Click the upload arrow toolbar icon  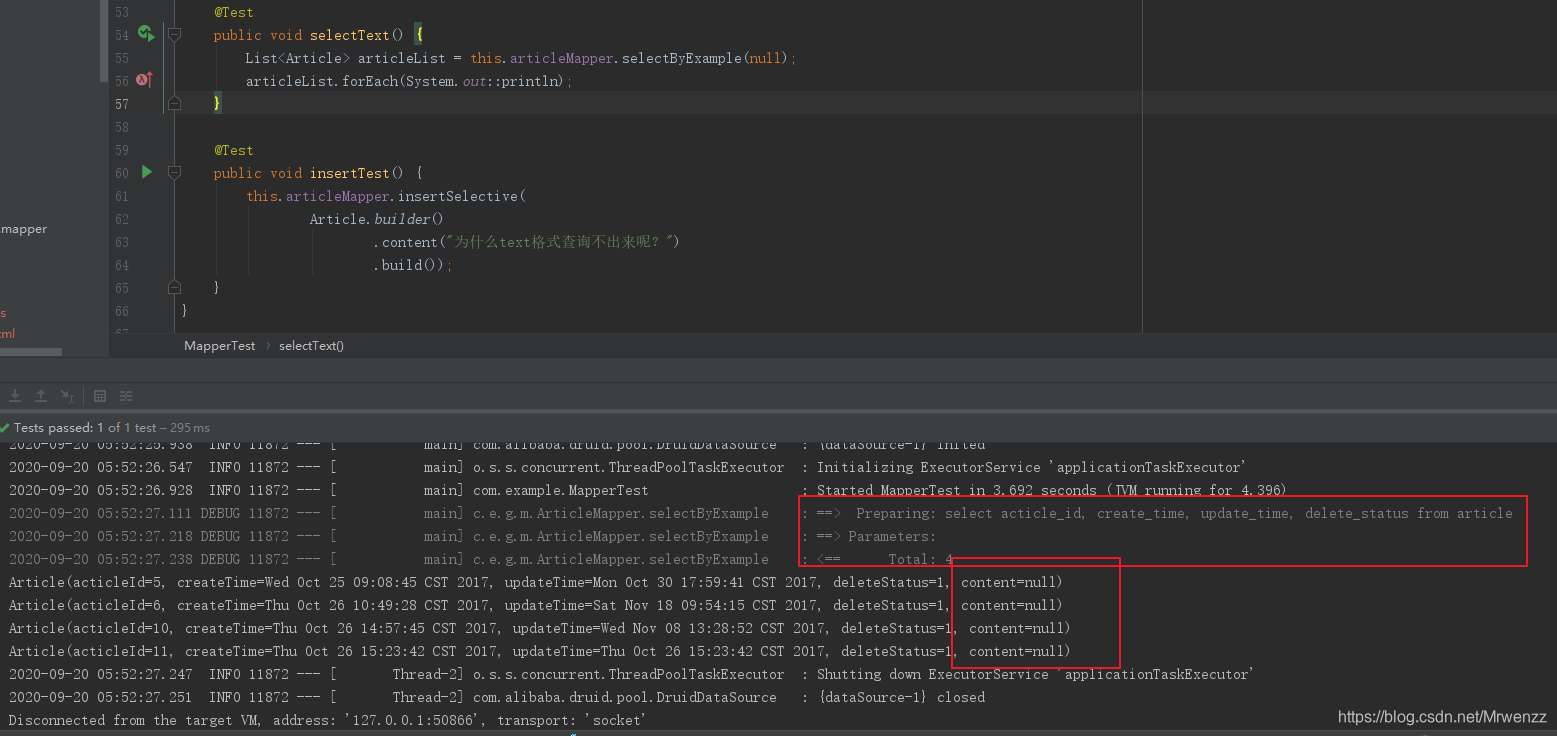[41, 396]
